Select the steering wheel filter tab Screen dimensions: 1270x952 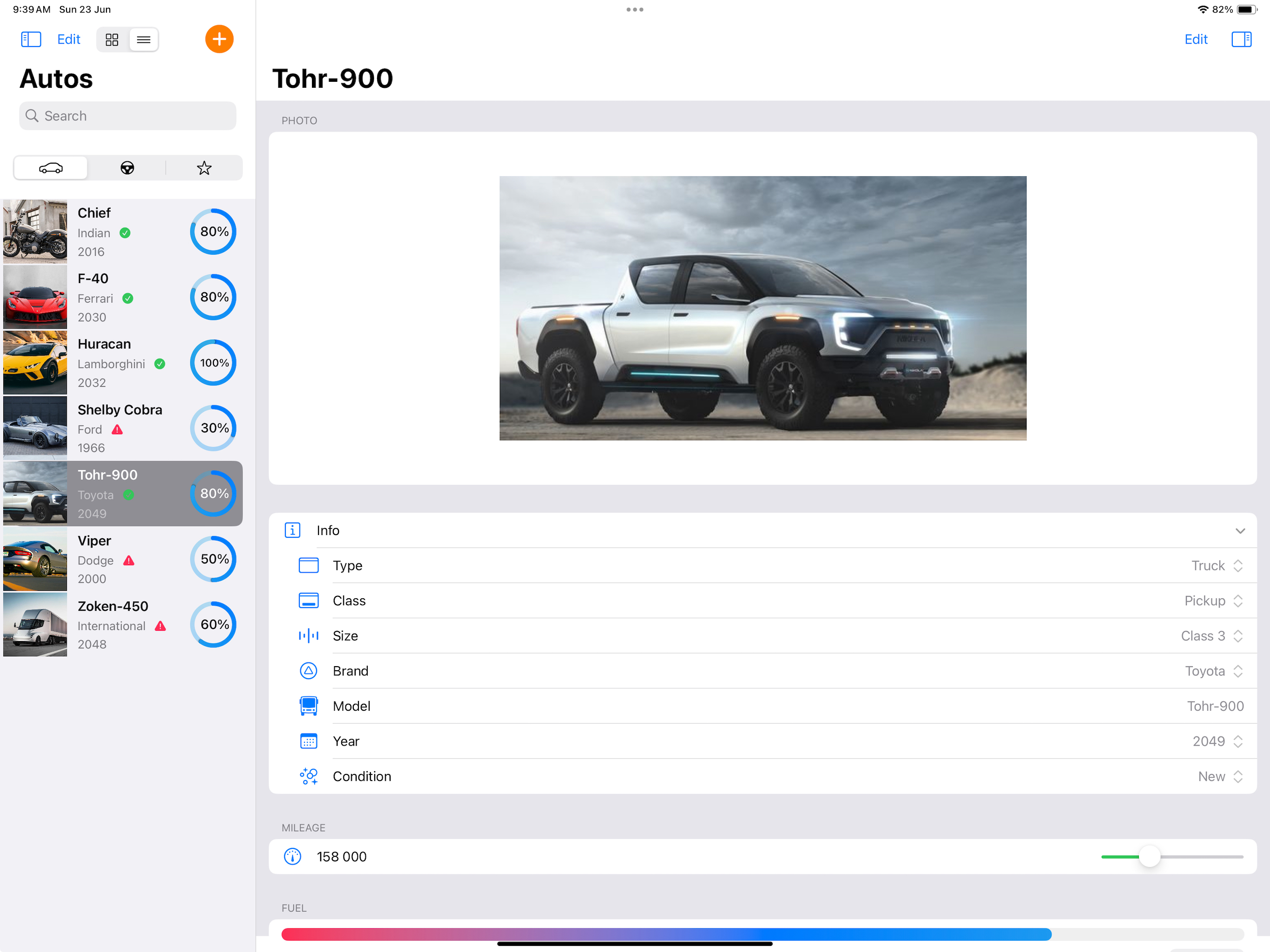click(127, 168)
